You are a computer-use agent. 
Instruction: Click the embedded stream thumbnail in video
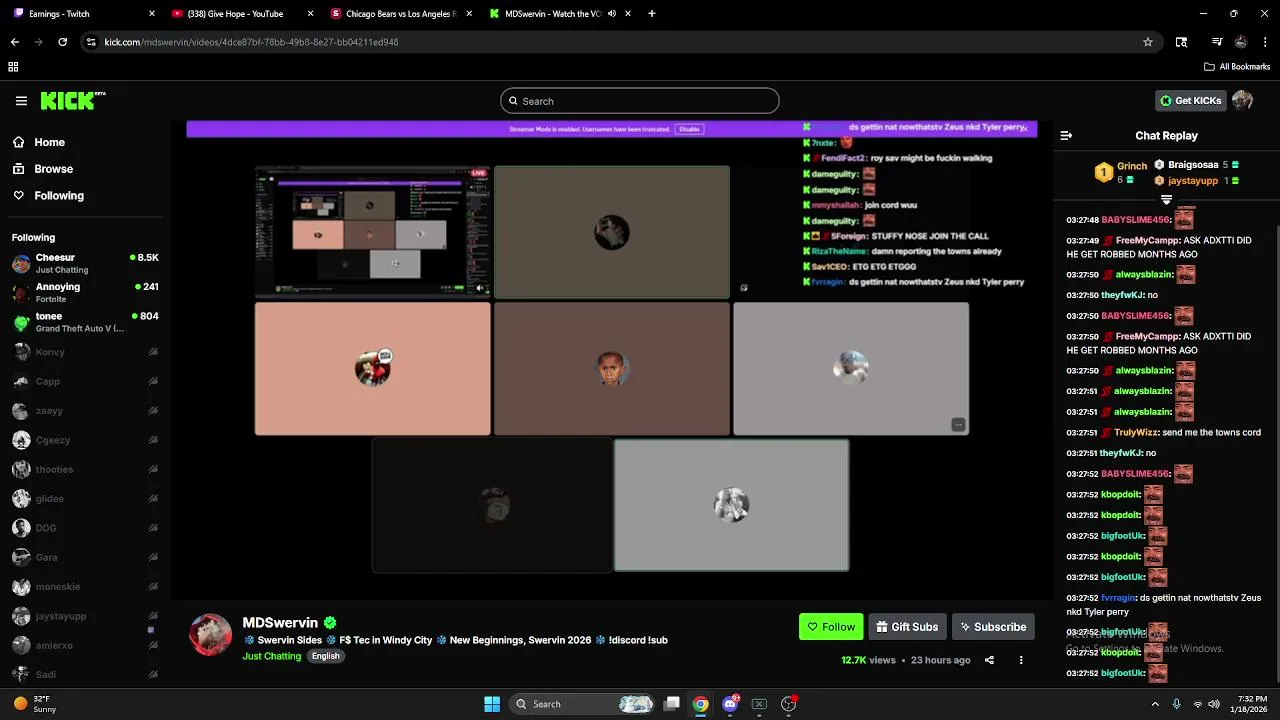[x=372, y=231]
